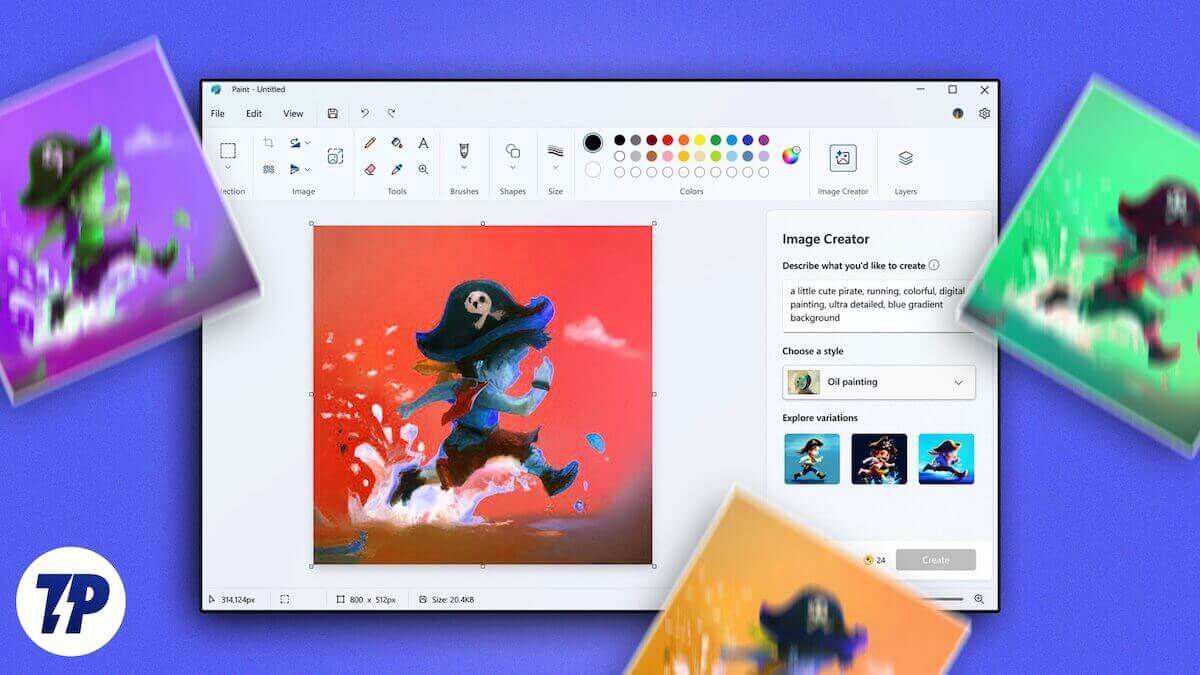Undo the last action

coord(365,113)
